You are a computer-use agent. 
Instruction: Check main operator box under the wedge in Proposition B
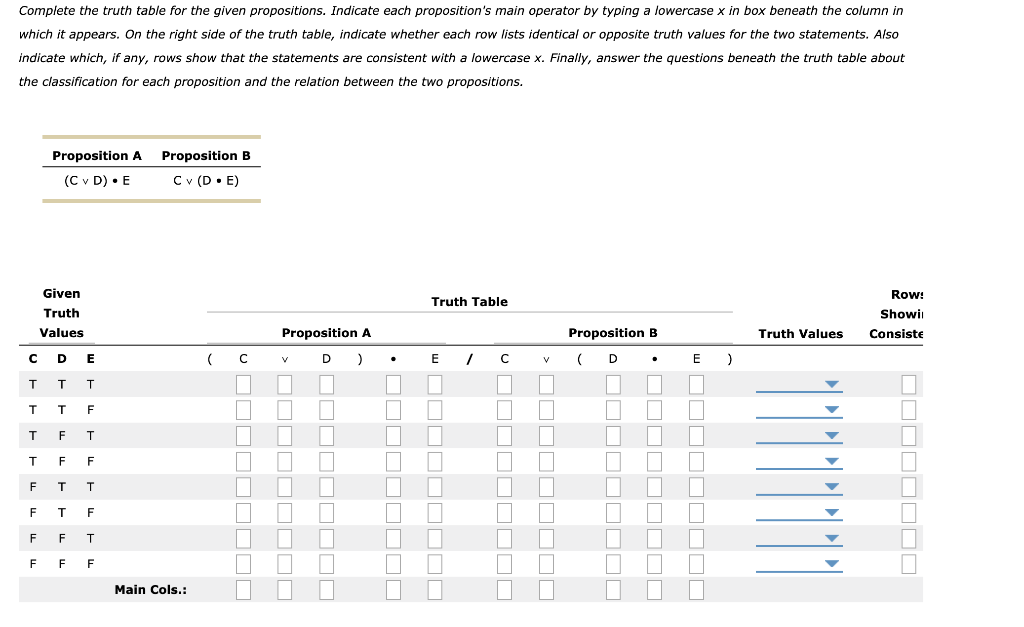[x=545, y=590]
